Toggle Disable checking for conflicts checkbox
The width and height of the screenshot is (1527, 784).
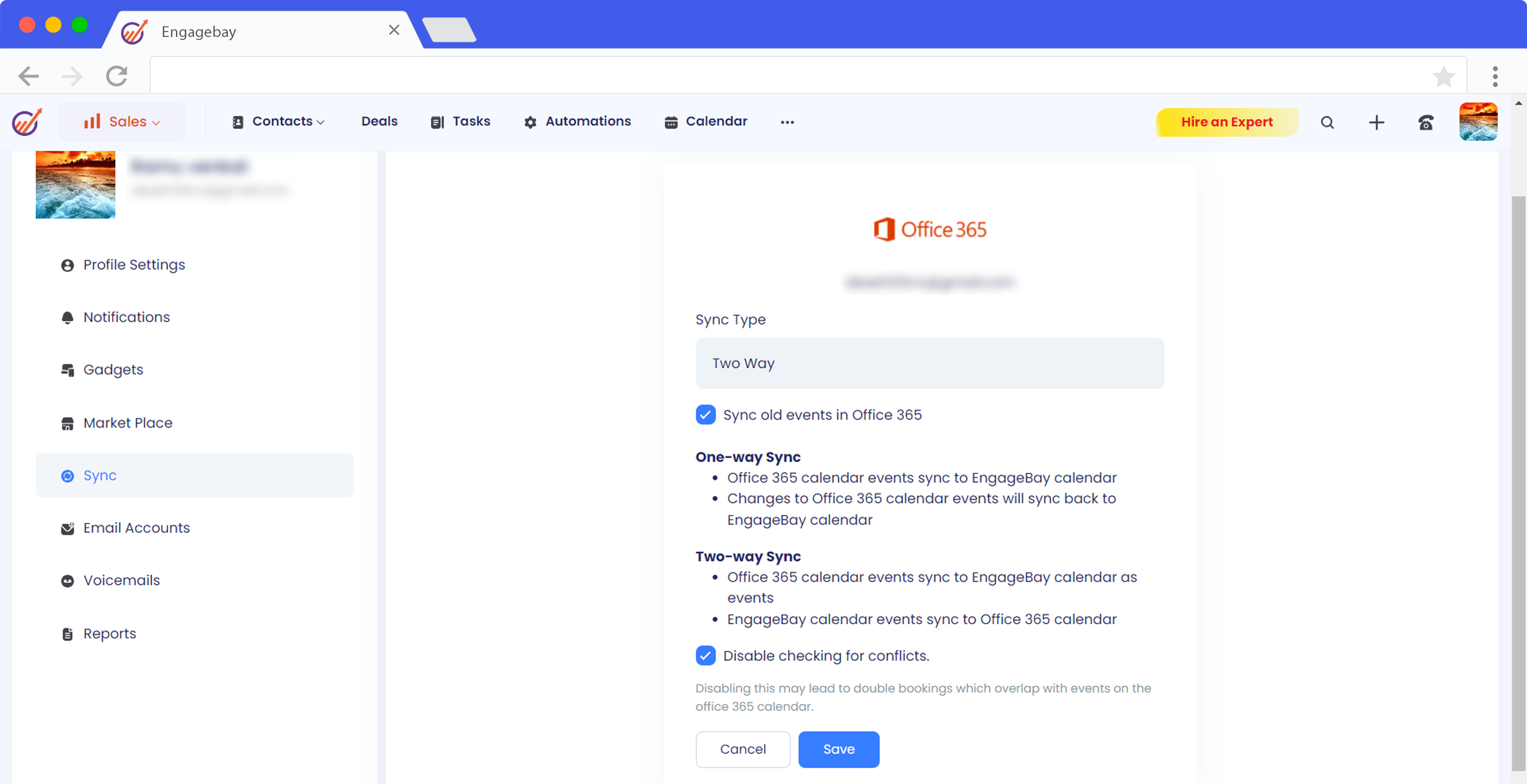(x=706, y=655)
